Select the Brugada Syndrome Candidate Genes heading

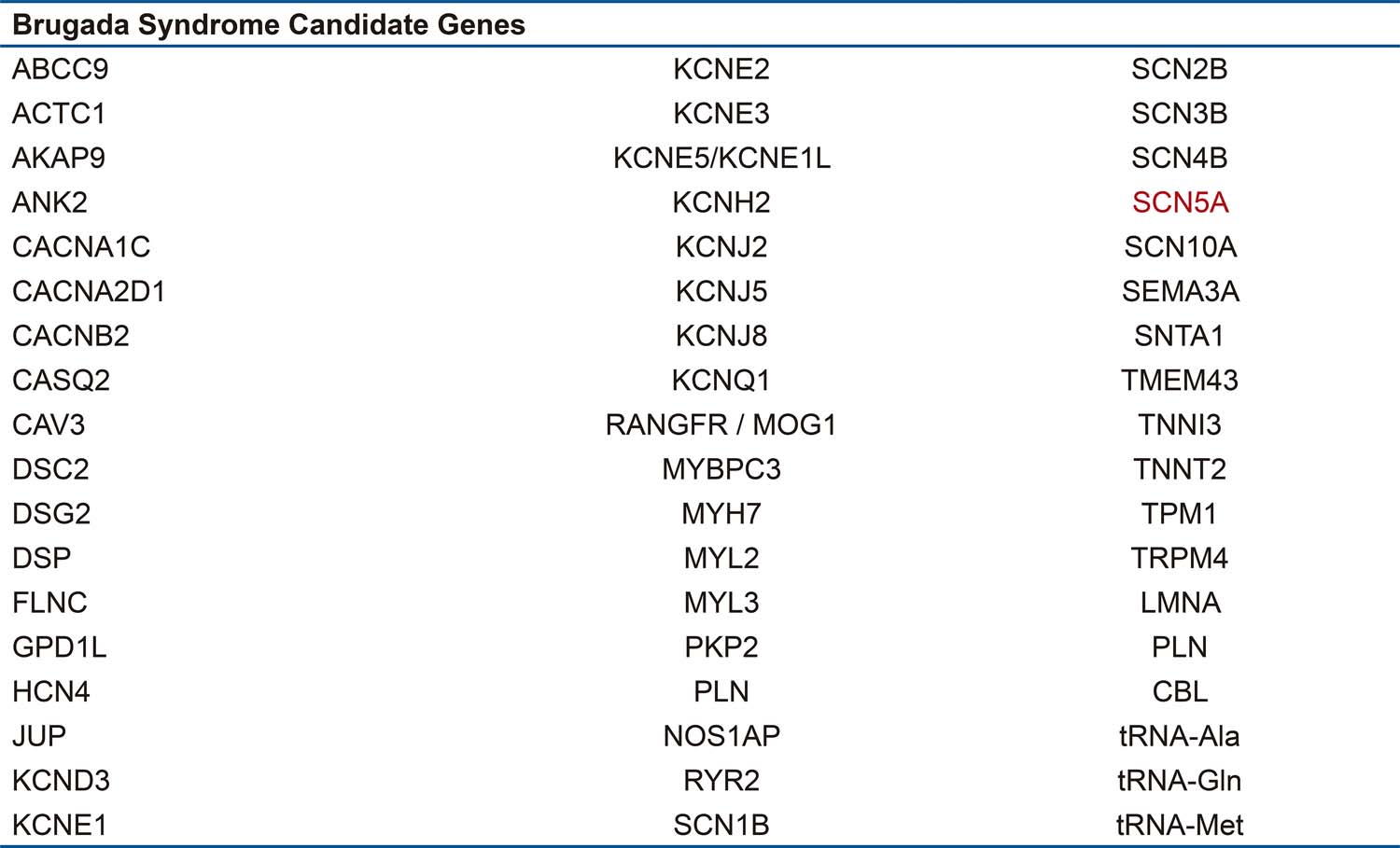[269, 25]
